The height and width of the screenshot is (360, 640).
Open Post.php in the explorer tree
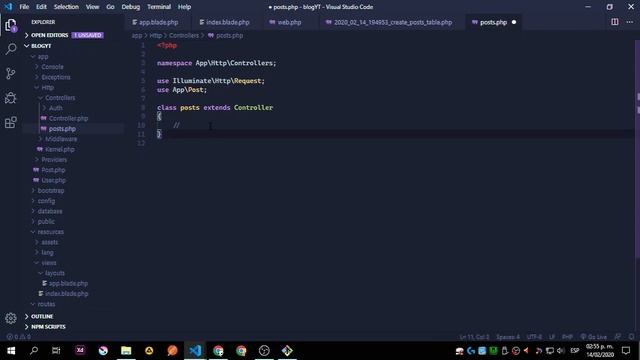point(53,170)
